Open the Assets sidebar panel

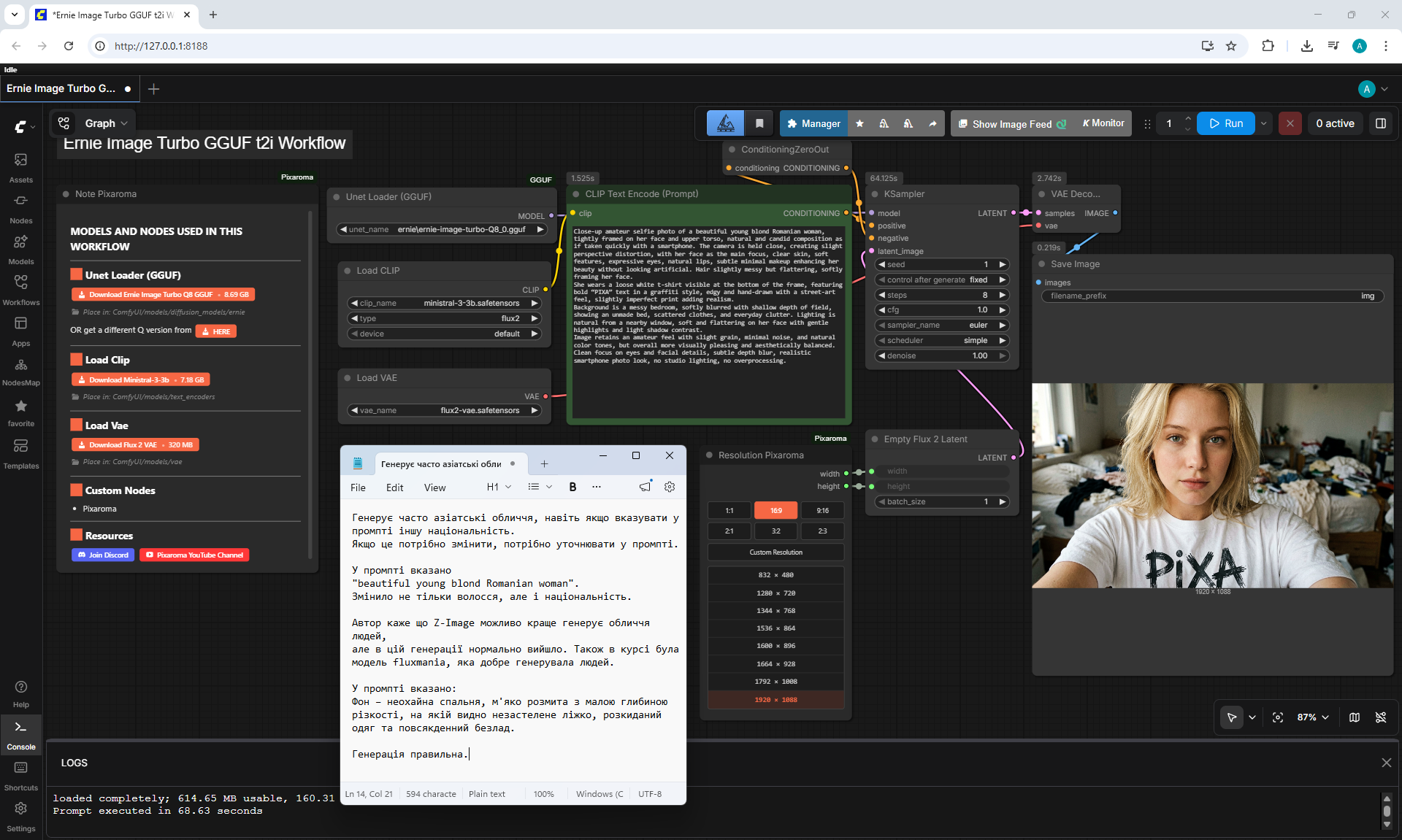20,168
